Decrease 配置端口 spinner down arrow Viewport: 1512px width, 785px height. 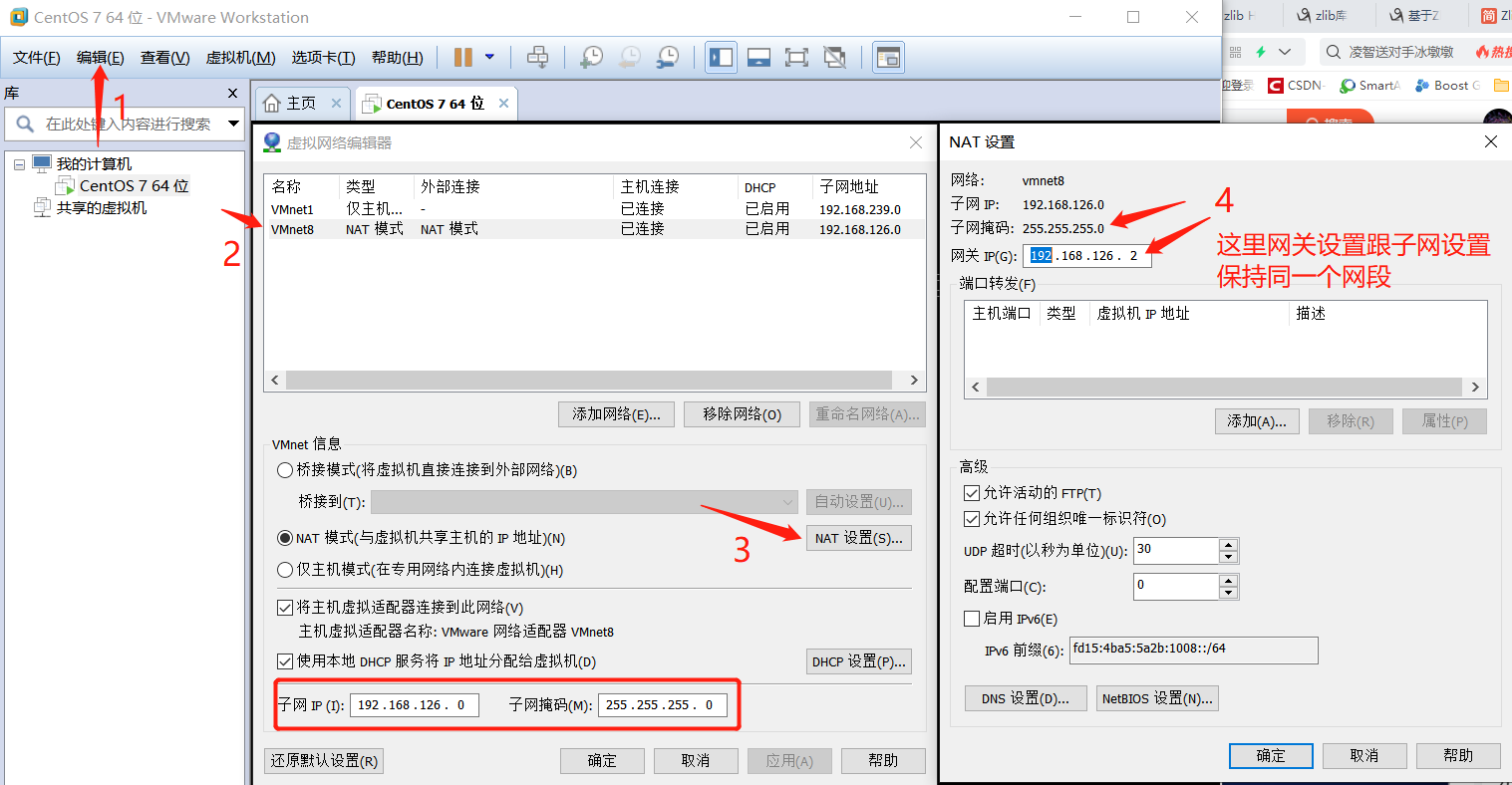tap(1229, 593)
